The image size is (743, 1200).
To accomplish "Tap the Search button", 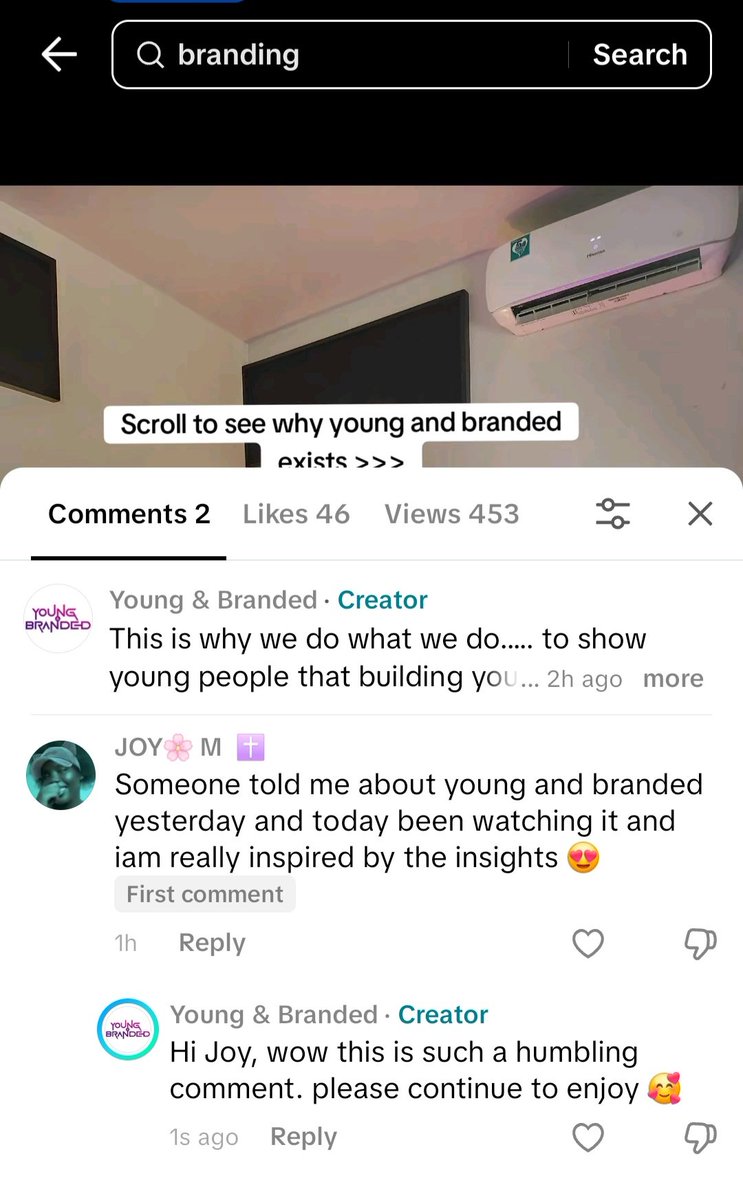I will click(640, 55).
